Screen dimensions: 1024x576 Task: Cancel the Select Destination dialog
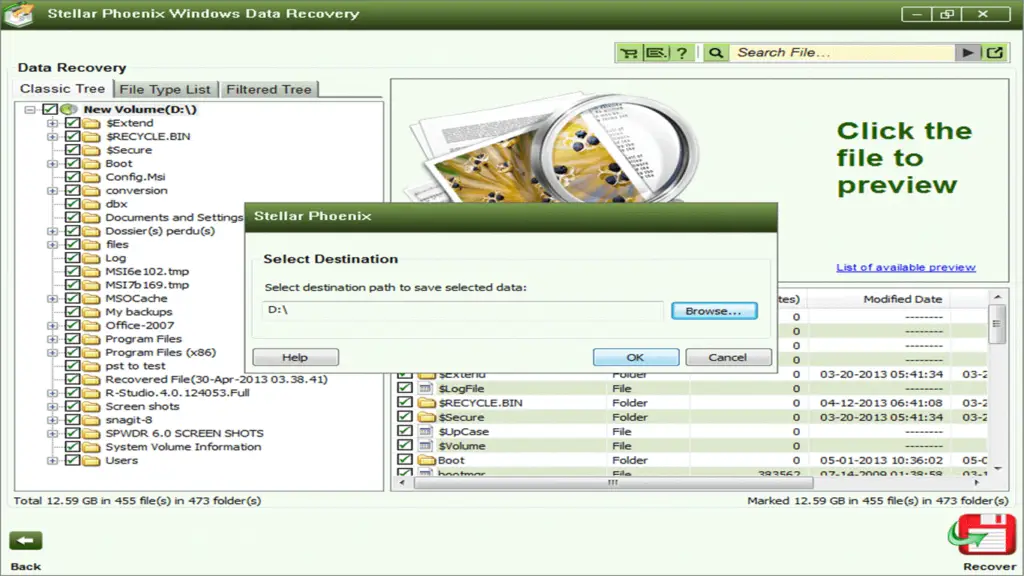728,357
